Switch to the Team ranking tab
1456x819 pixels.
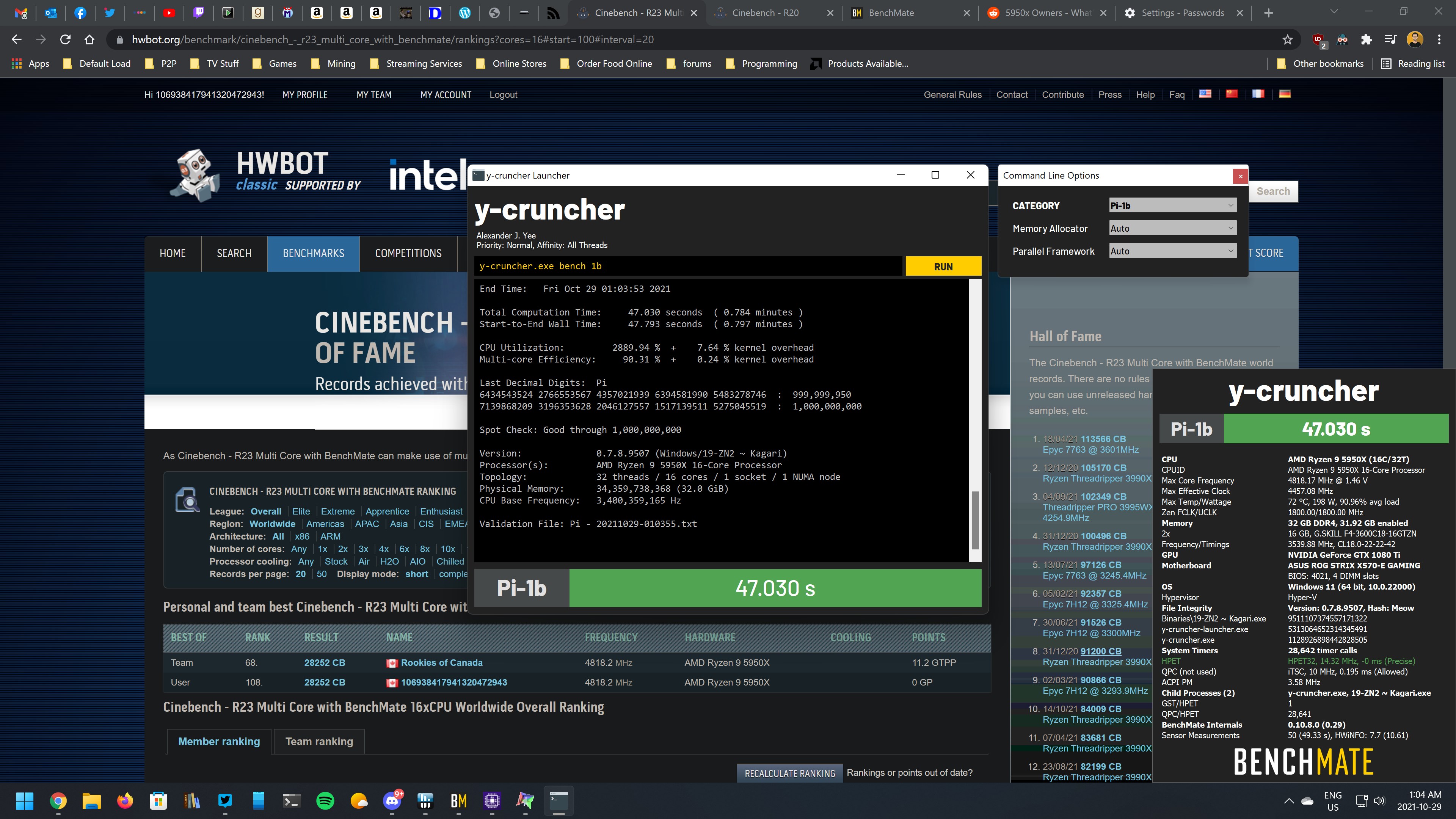tap(319, 741)
